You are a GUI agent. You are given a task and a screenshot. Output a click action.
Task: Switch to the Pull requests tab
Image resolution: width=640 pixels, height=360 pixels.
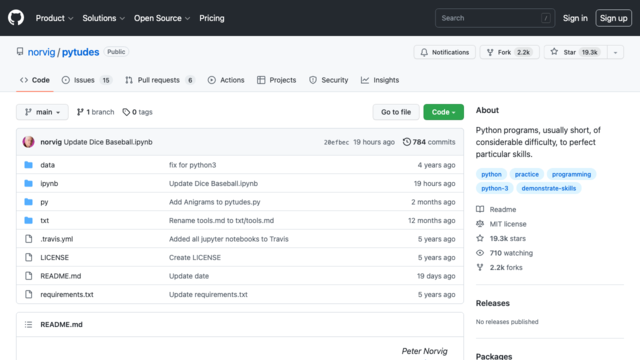[160, 80]
